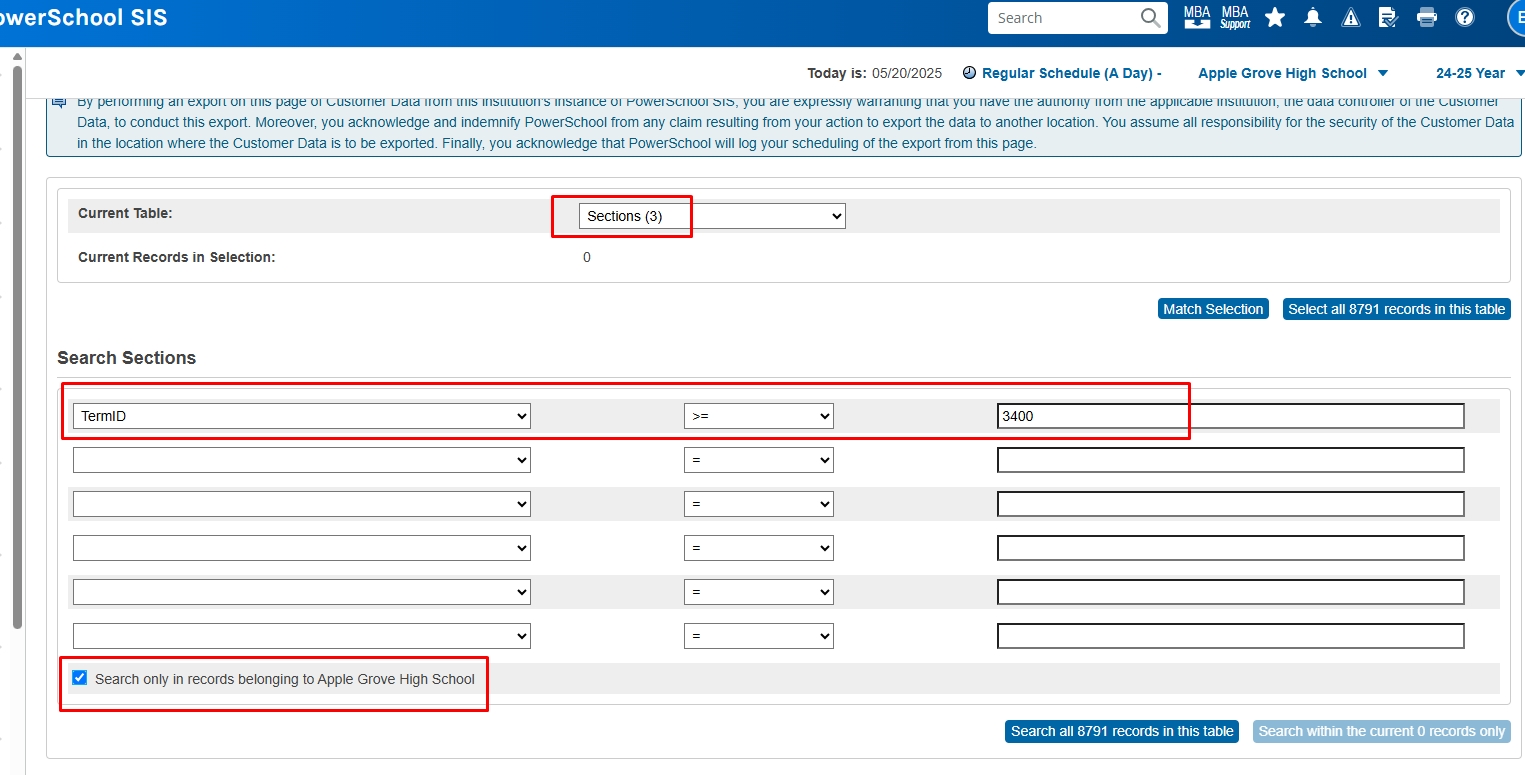Click the magnifying glass search icon

[x=1151, y=18]
